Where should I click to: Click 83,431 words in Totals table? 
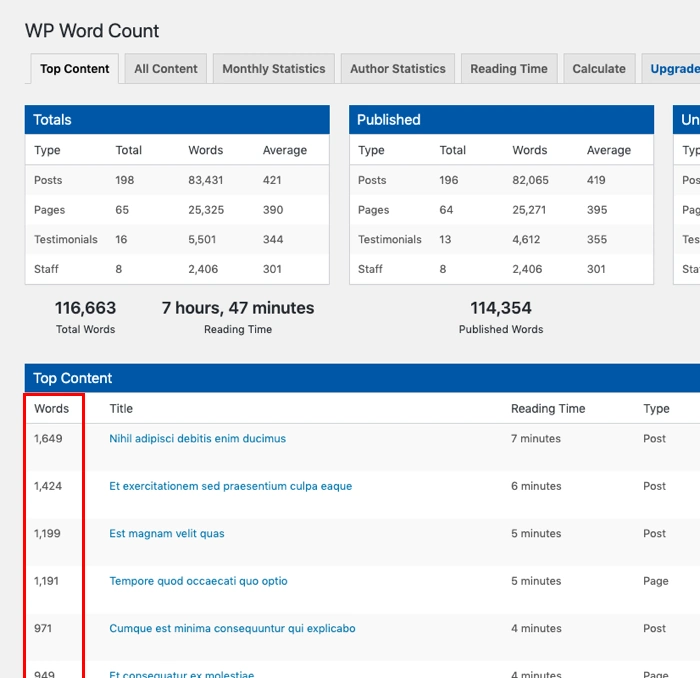[205, 180]
